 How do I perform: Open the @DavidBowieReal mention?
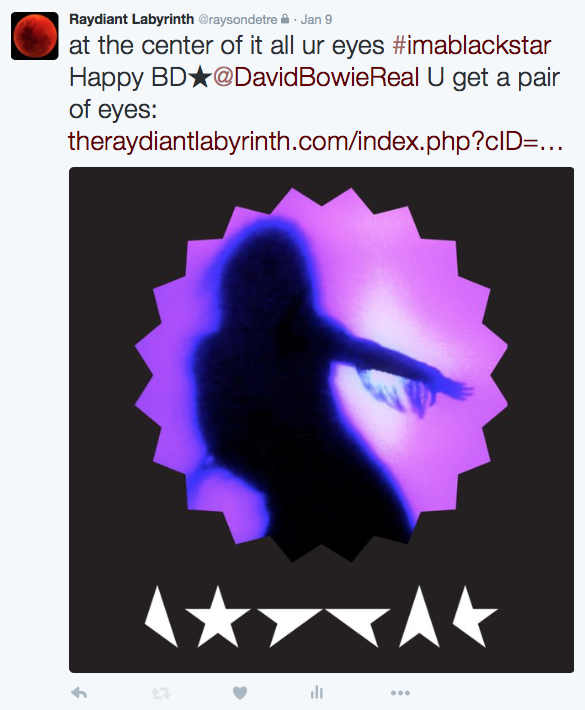click(x=316, y=77)
